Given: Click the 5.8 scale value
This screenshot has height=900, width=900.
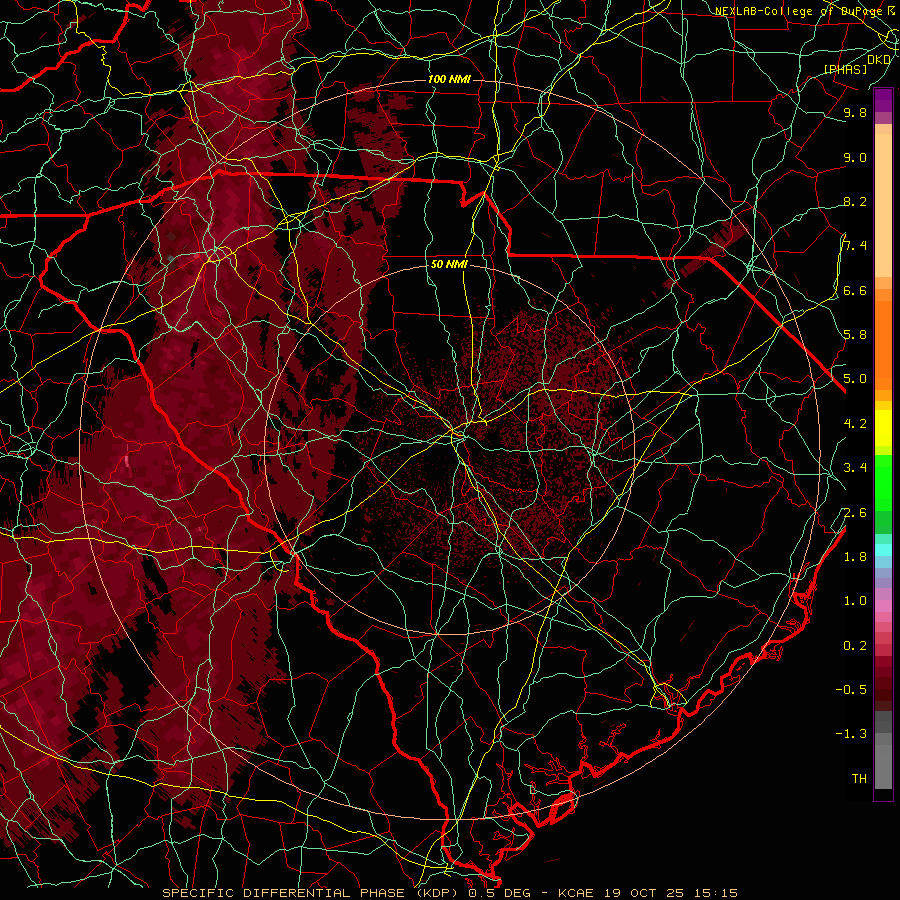Looking at the screenshot, I should point(855,335).
